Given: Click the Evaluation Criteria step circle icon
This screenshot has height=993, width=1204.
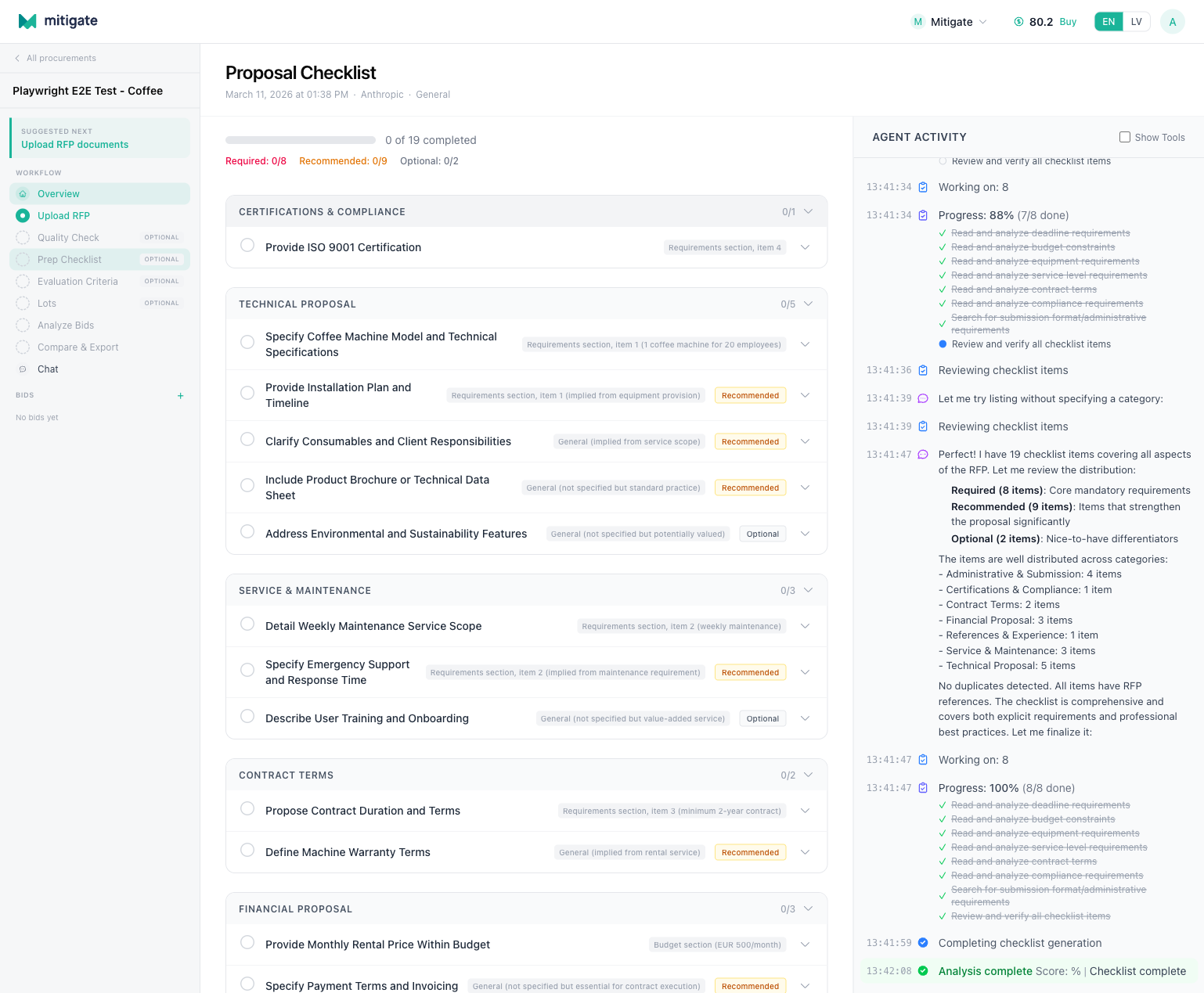Looking at the screenshot, I should coord(23,282).
